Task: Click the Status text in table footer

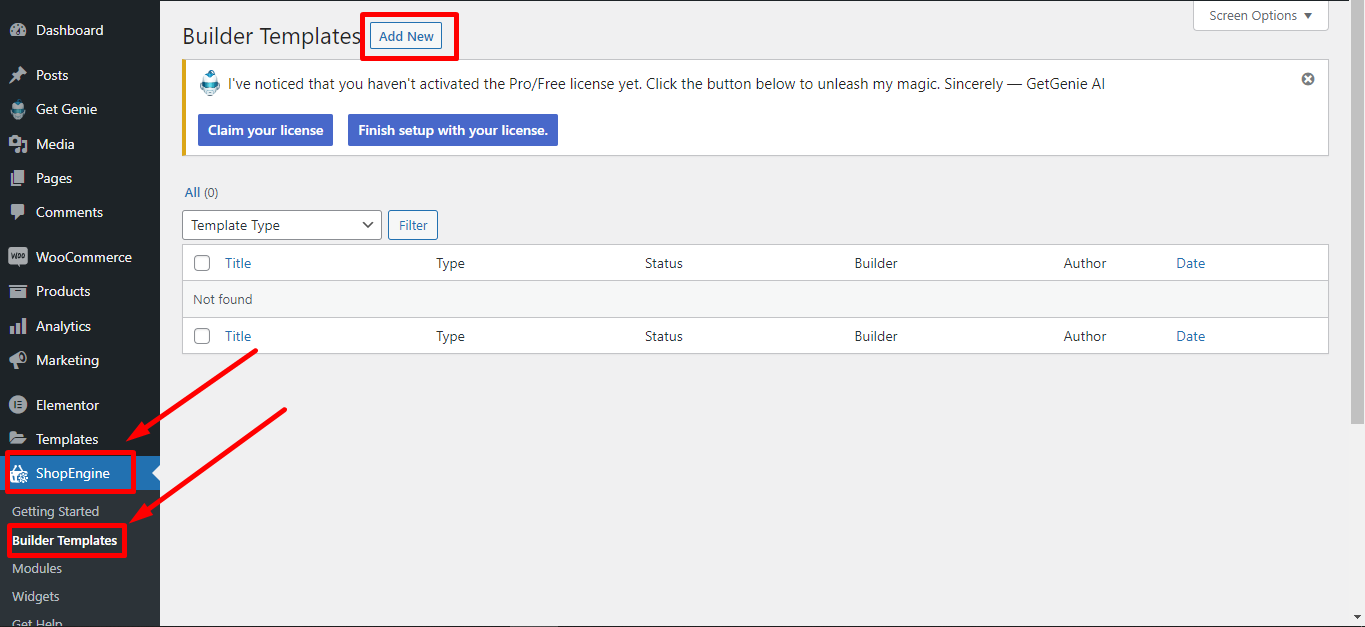Action: [663, 336]
